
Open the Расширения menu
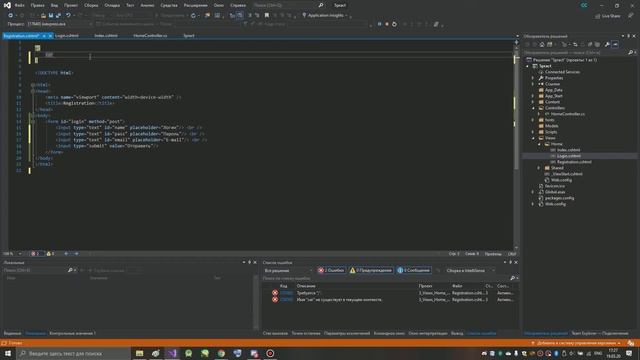[196, 5]
